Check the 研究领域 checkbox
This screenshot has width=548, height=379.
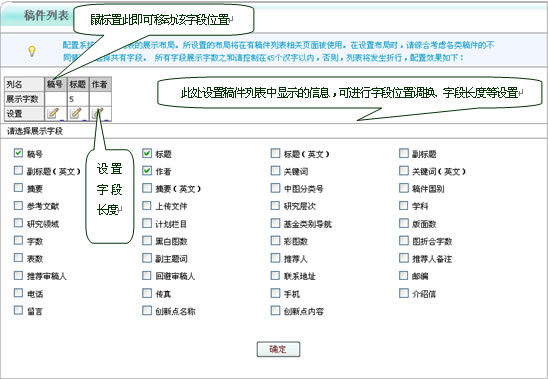18,223
